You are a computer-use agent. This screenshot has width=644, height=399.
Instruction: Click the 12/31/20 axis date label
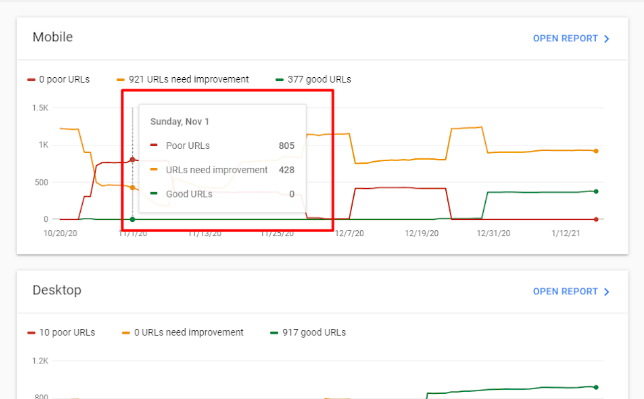tap(493, 233)
